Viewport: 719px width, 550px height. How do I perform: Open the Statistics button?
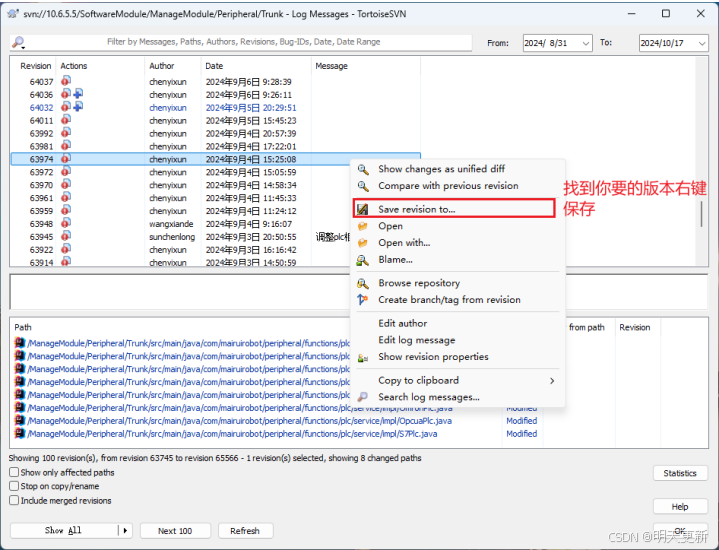pyautogui.click(x=680, y=473)
